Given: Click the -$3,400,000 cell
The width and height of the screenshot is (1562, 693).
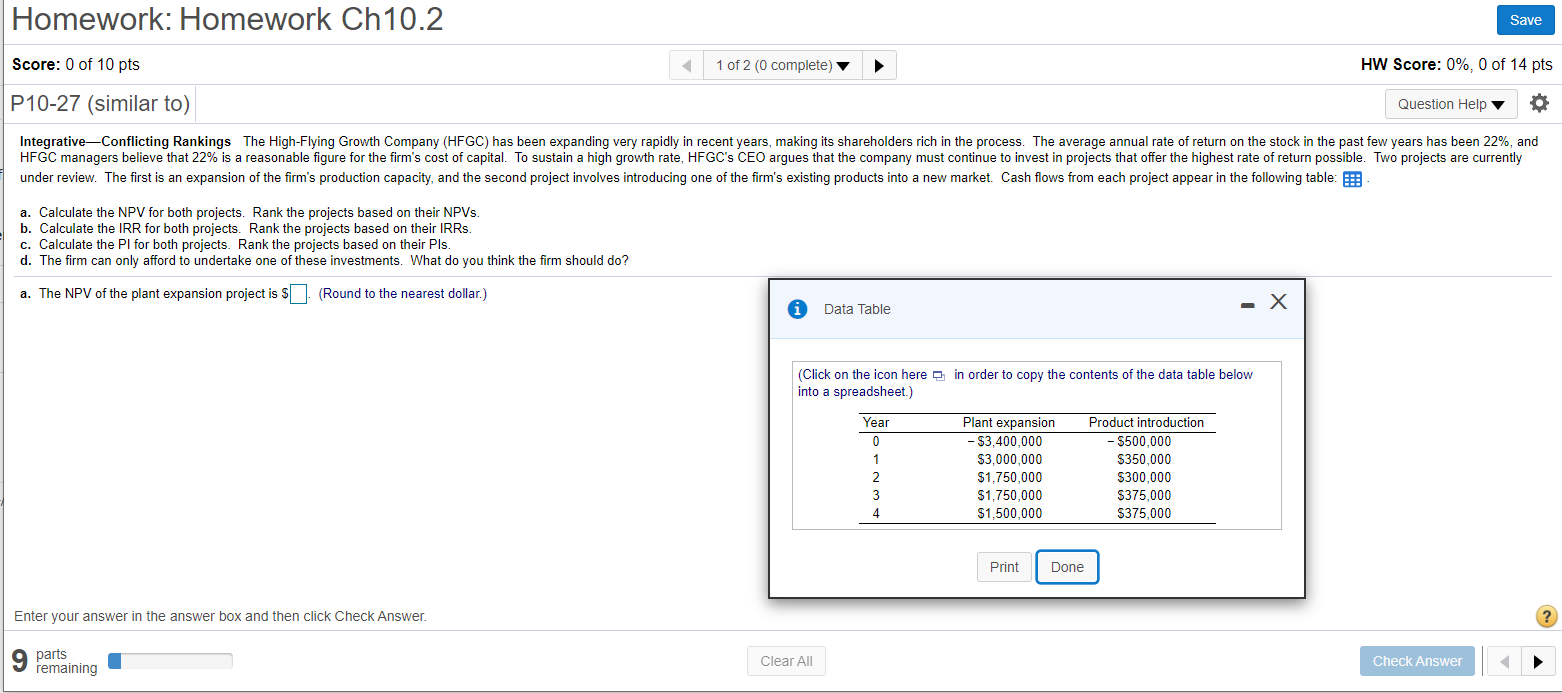Looking at the screenshot, I should [1004, 441].
